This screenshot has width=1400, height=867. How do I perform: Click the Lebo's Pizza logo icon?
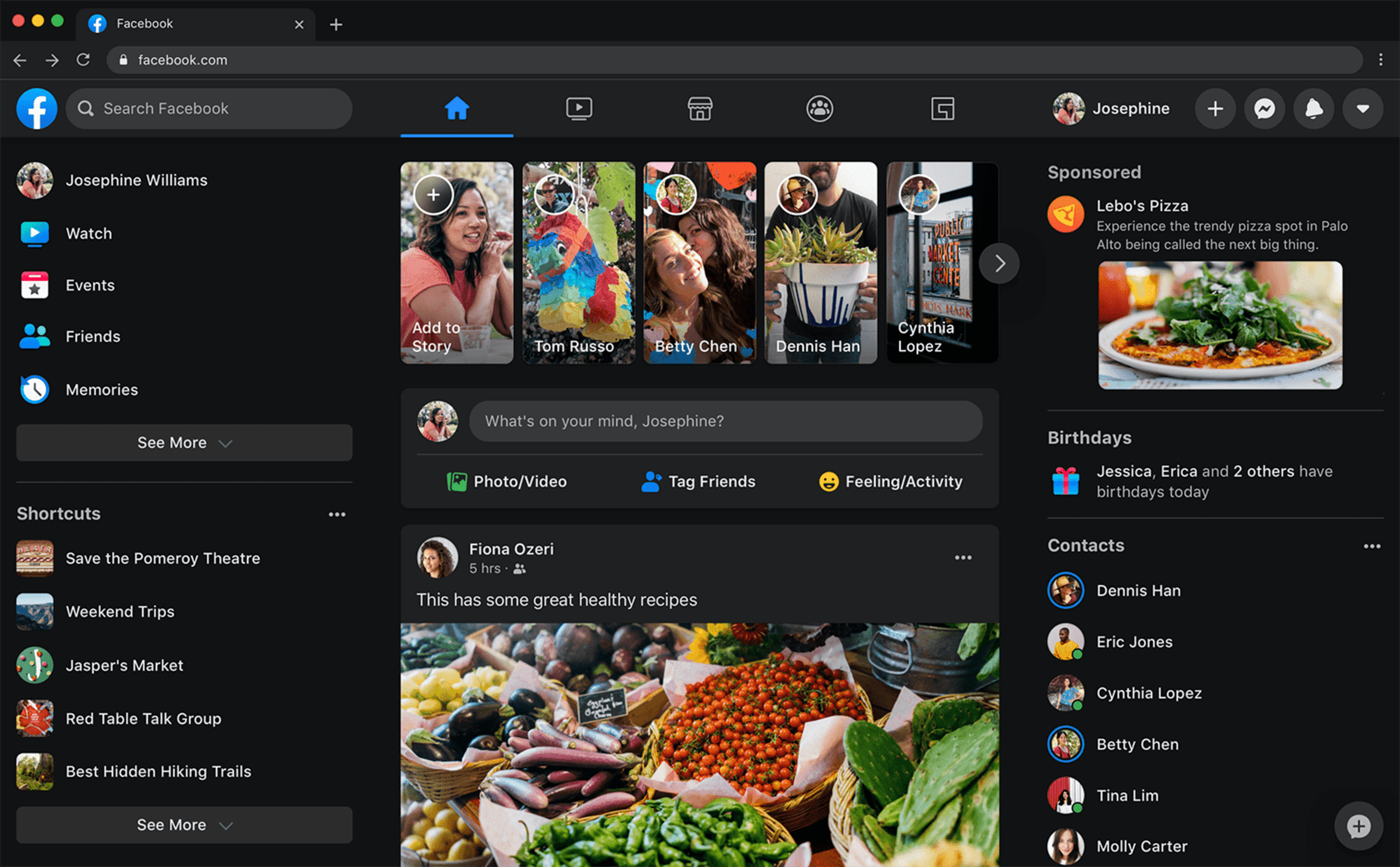1065,214
